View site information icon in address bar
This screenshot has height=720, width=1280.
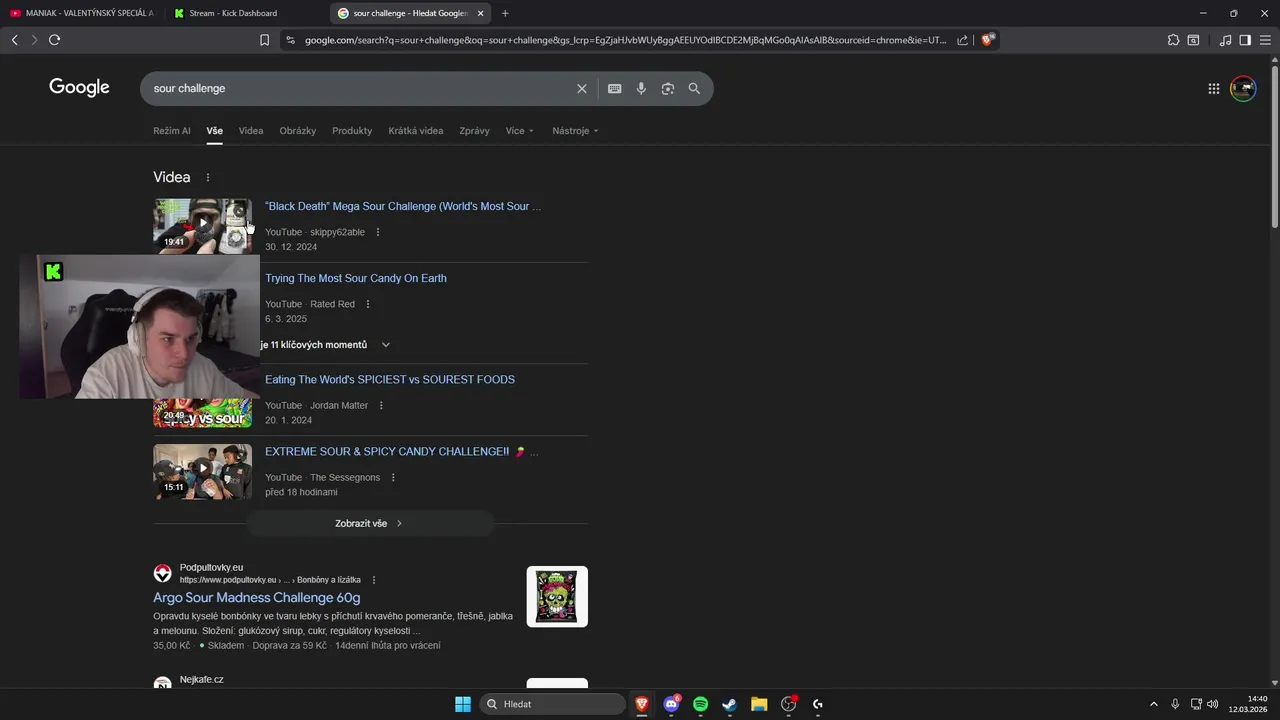tap(290, 40)
